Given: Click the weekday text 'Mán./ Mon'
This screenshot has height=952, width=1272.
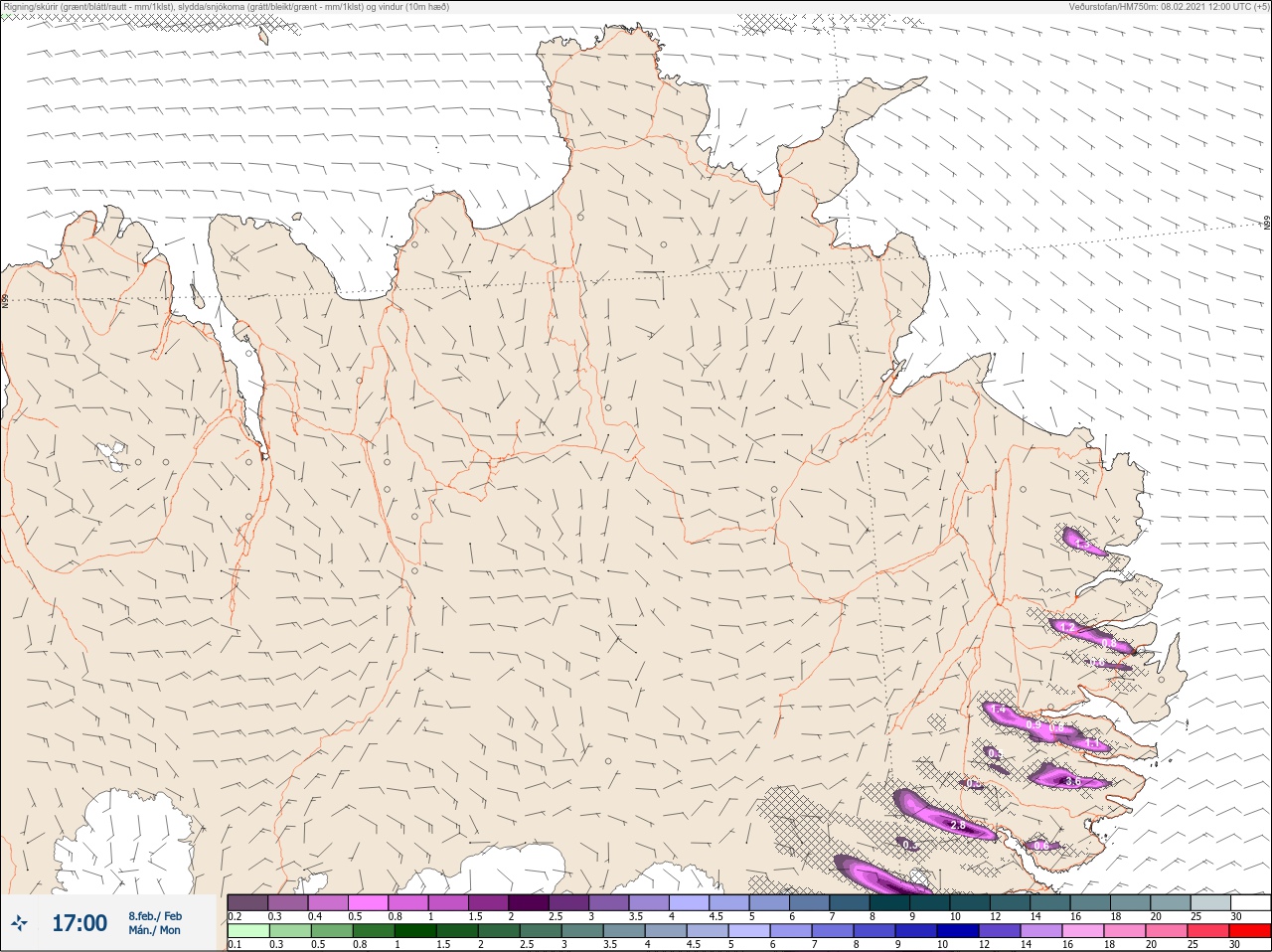Looking at the screenshot, I should pos(154,931).
